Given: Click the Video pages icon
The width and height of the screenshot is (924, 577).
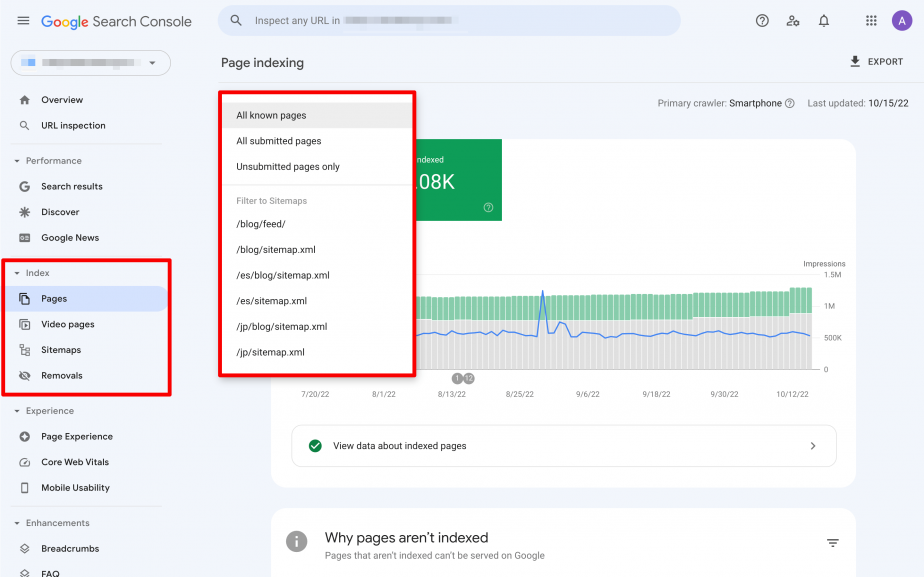Looking at the screenshot, I should (24, 324).
